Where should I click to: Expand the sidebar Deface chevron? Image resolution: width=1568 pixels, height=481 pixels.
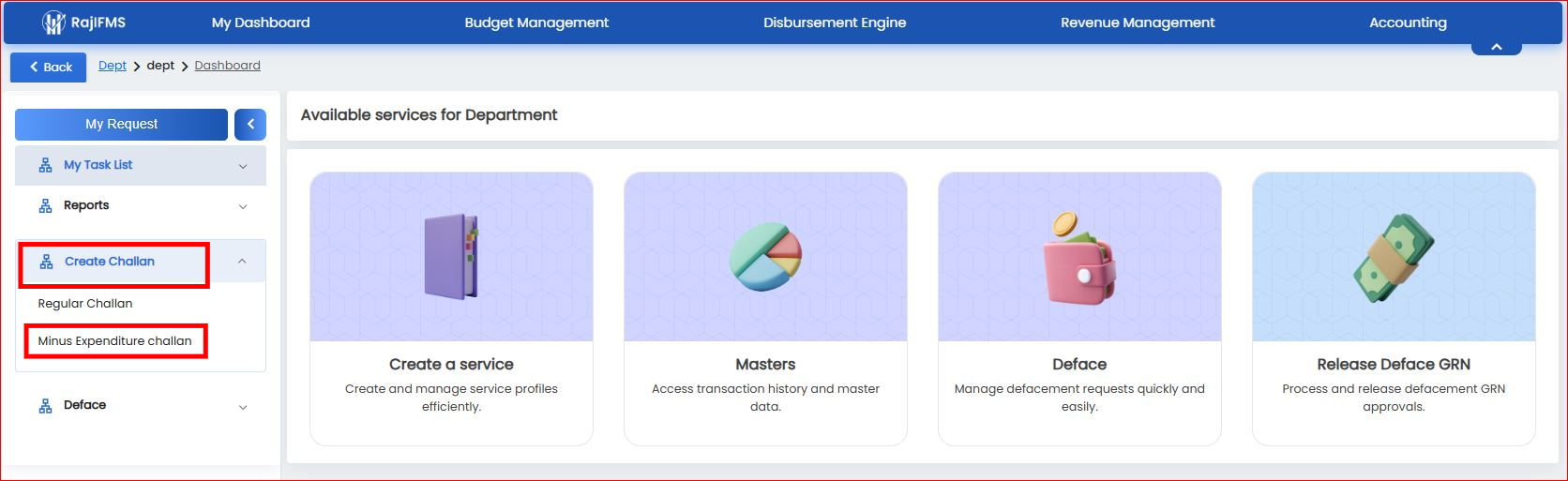243,407
